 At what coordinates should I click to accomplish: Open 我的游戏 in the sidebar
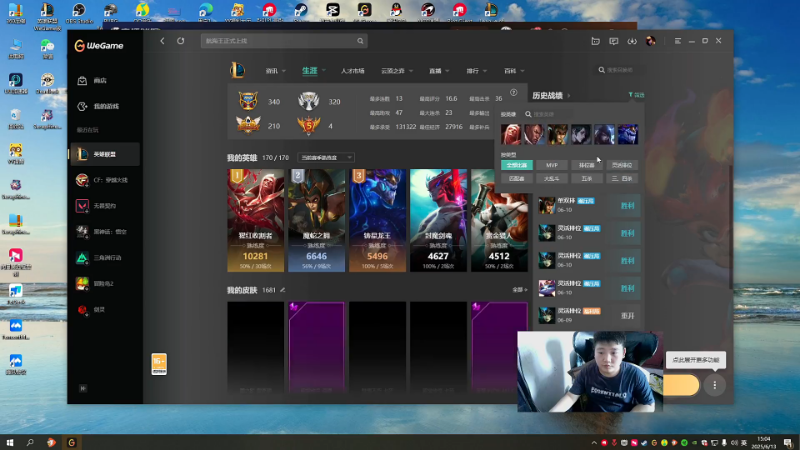(105, 106)
